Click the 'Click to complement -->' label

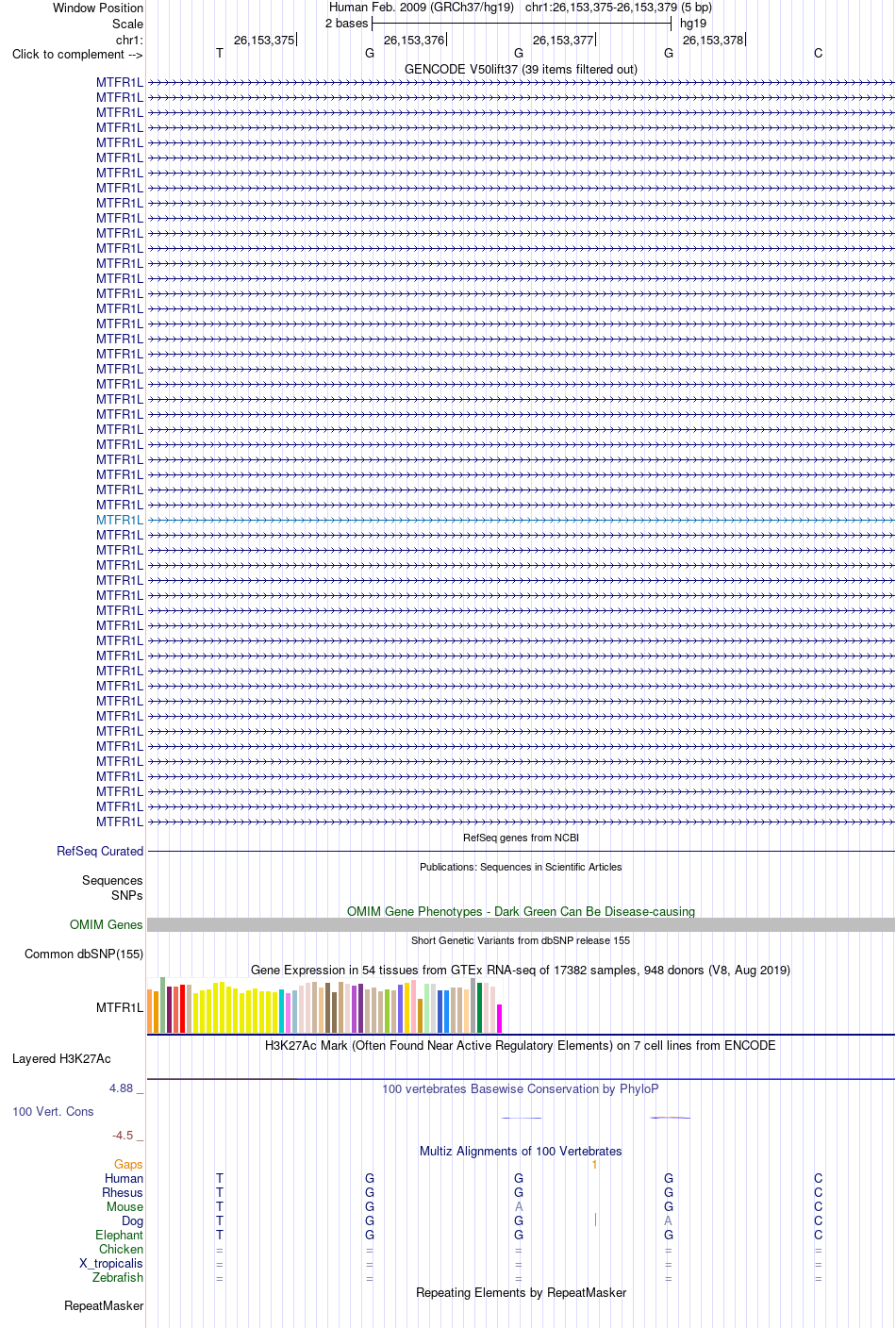(x=77, y=54)
